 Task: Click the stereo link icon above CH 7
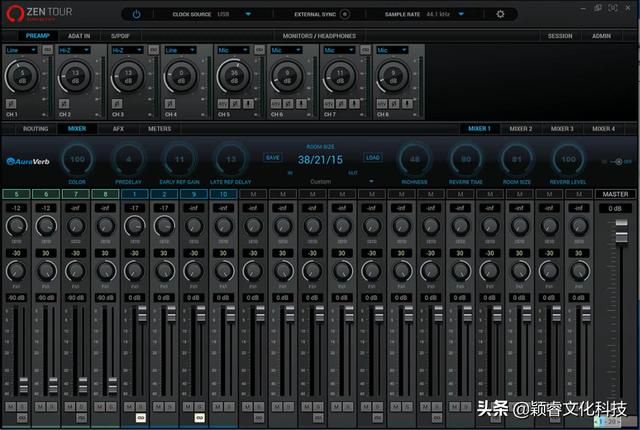click(x=365, y=50)
